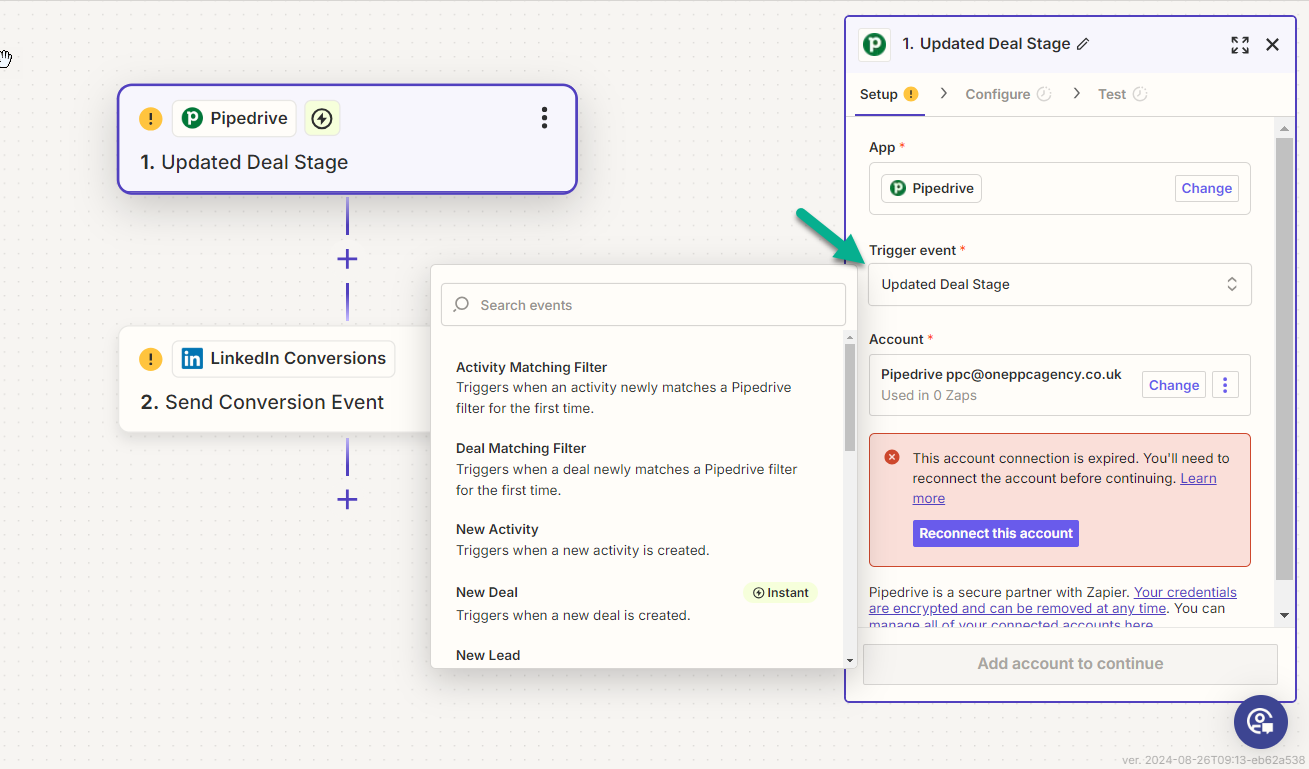This screenshot has width=1309, height=769.
Task: Open 'Your credentials are encrypted' link
Action: [1053, 600]
